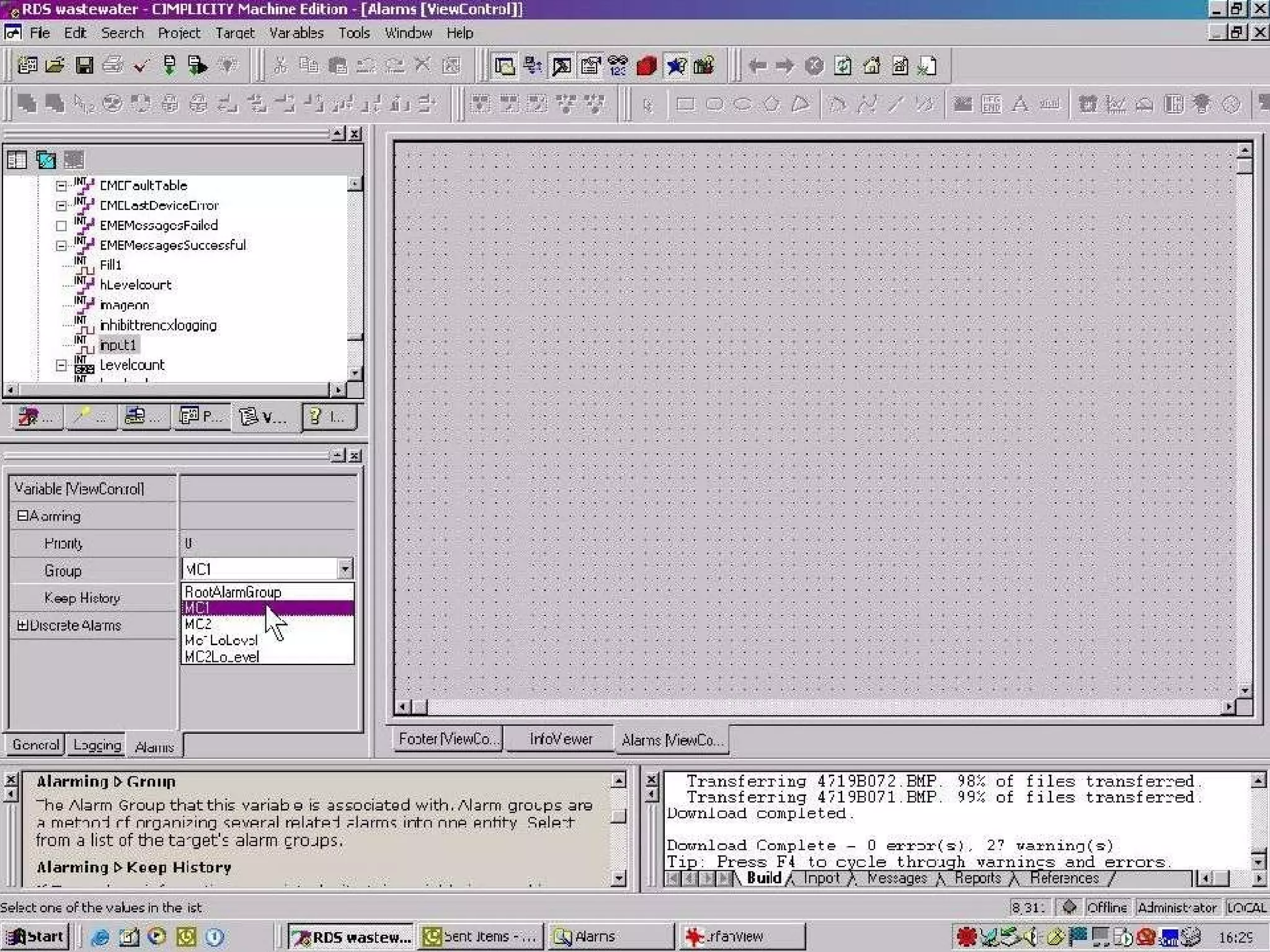Click the Open project folder icon
Screen dimensions: 1270x952
[x=55, y=66]
